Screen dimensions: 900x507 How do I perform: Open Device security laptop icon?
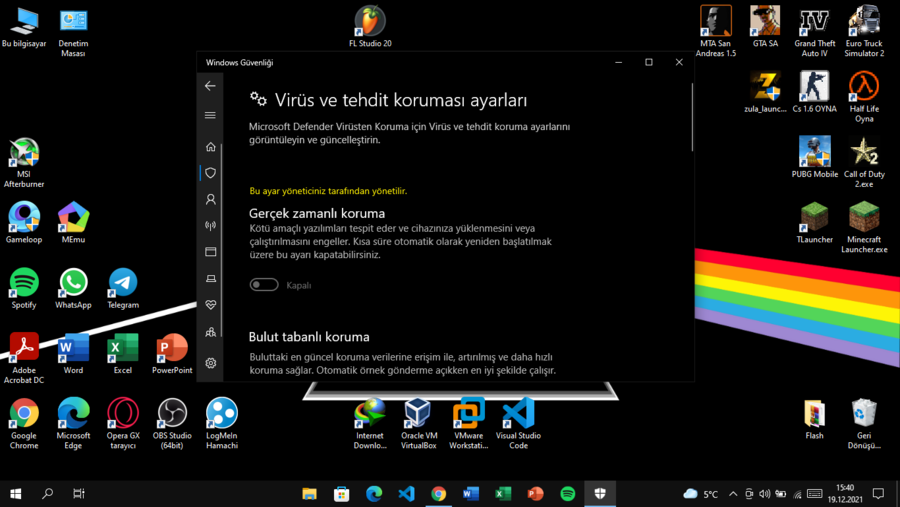[211, 278]
